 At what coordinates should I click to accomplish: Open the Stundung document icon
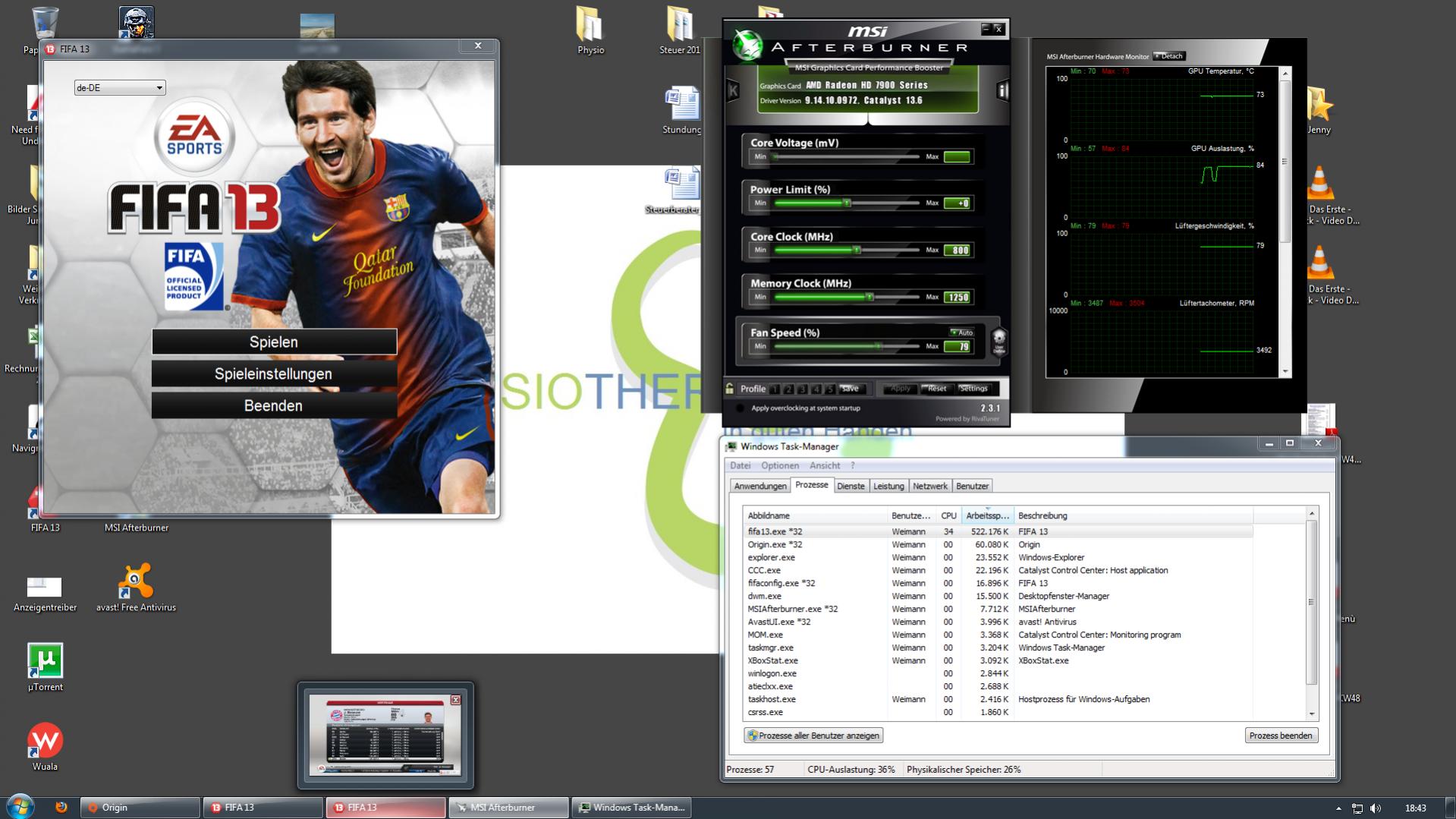[x=681, y=111]
